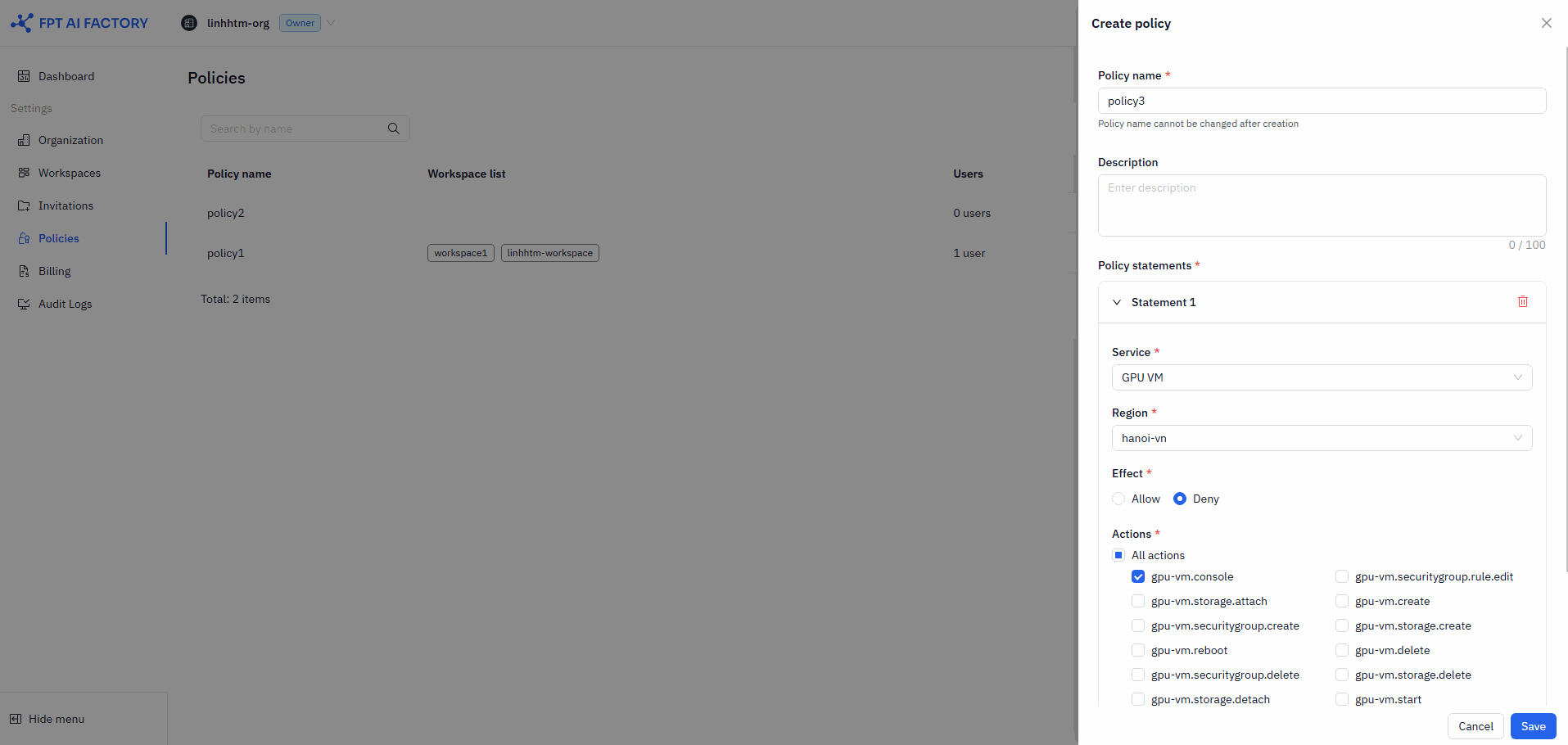Click the Users column header
The width and height of the screenshot is (1568, 745).
pos(968,174)
